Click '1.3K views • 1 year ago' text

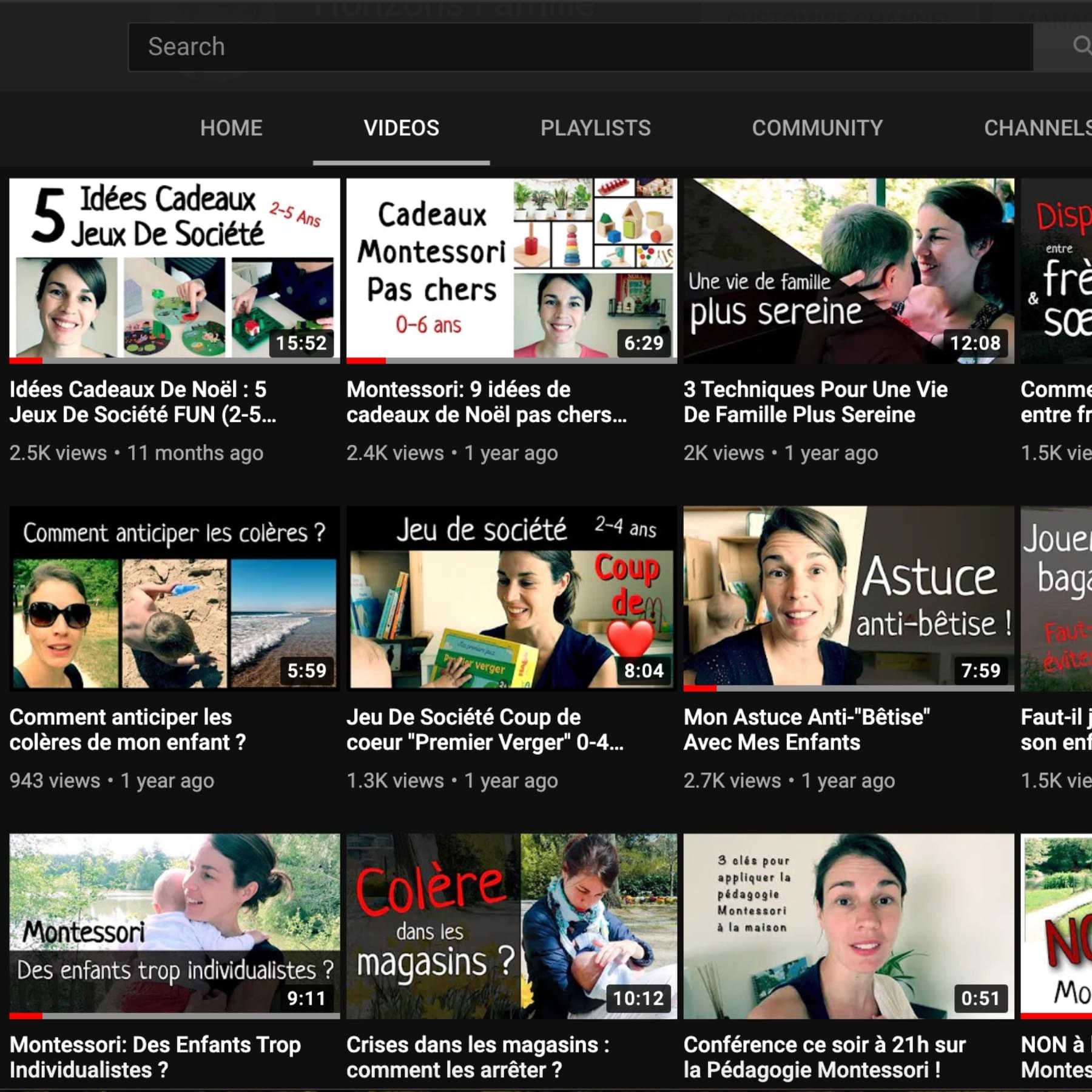(452, 781)
